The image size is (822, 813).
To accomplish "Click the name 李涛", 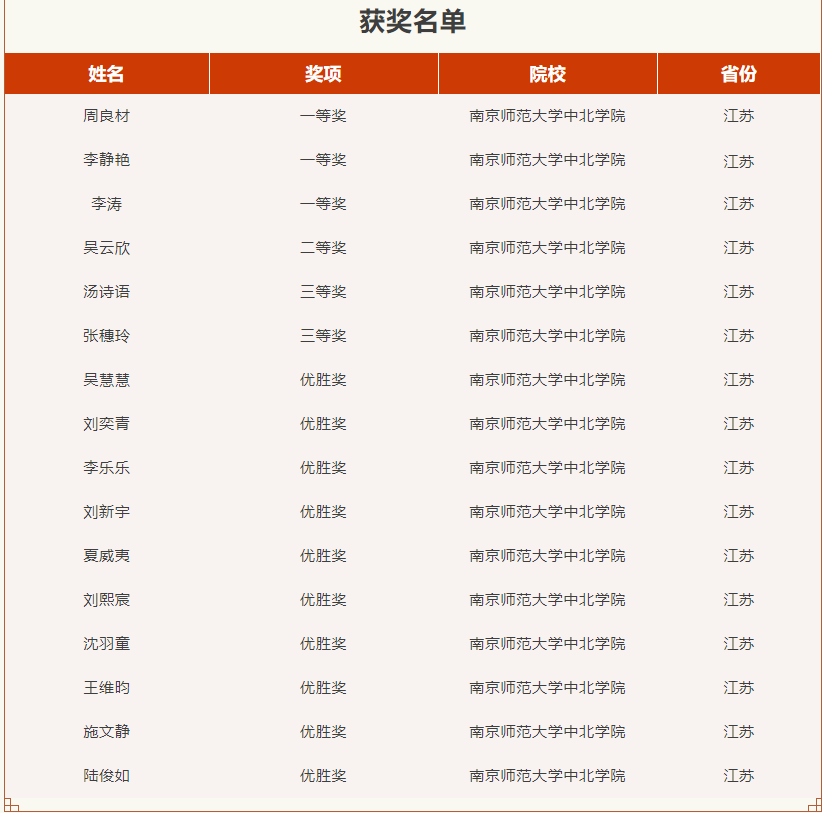I will pyautogui.click(x=106, y=204).
